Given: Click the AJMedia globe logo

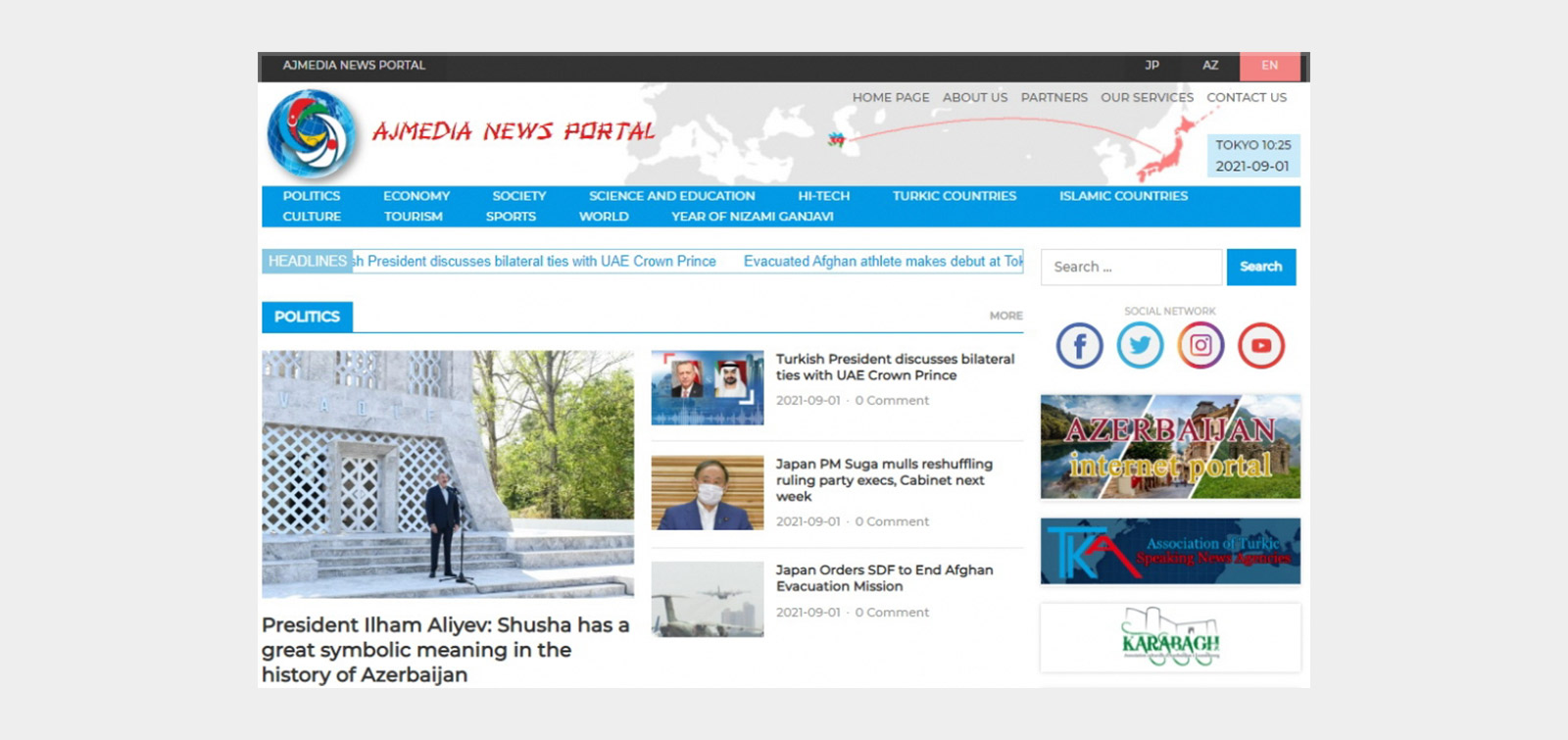Looking at the screenshot, I should coord(312,134).
